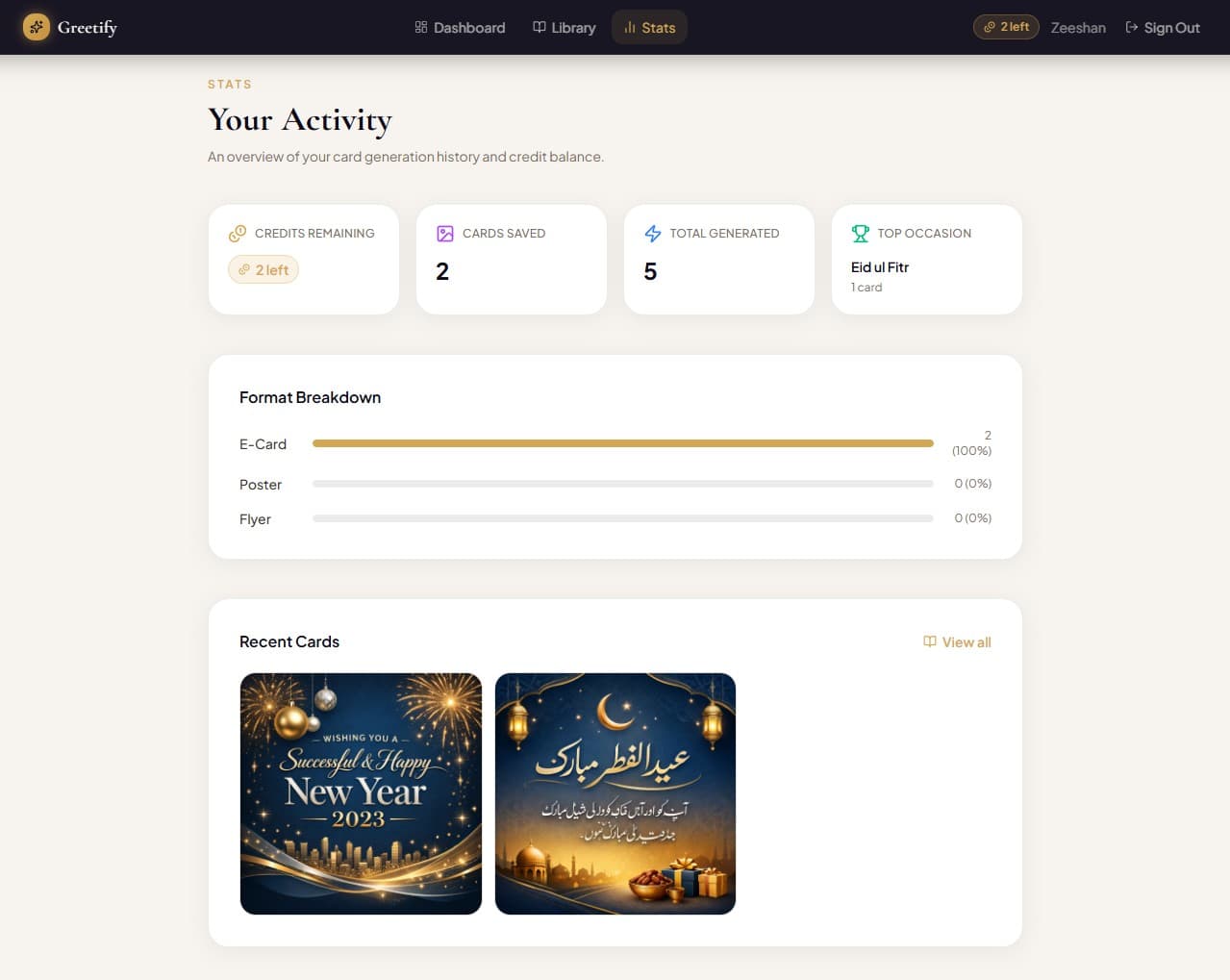
Task: Open the Dashboard nav item
Action: (460, 28)
